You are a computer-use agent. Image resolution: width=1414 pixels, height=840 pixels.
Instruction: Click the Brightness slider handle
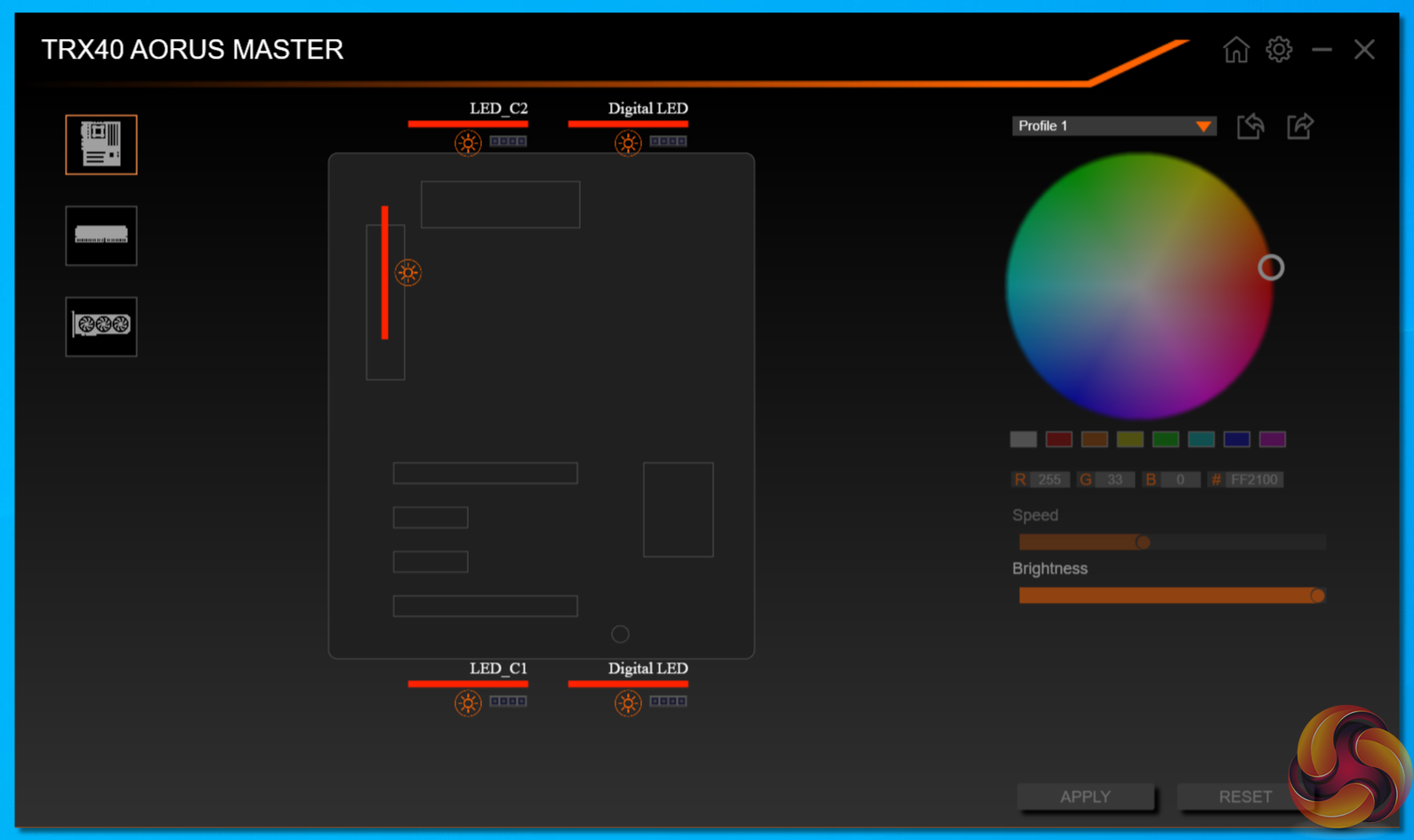(1317, 596)
